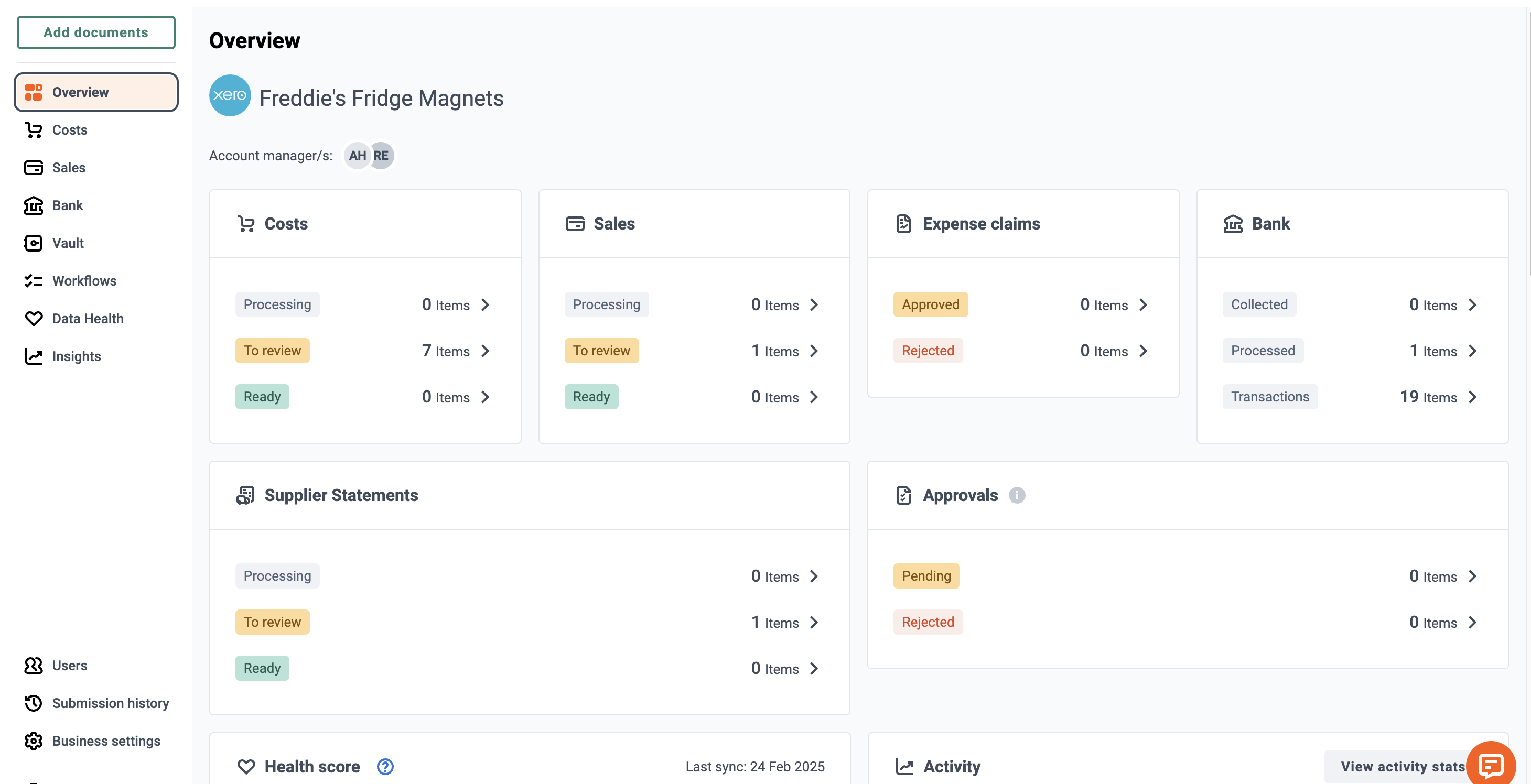
Task: Click the Expense claims Rejected 0 Items count
Action: pyautogui.click(x=1104, y=351)
